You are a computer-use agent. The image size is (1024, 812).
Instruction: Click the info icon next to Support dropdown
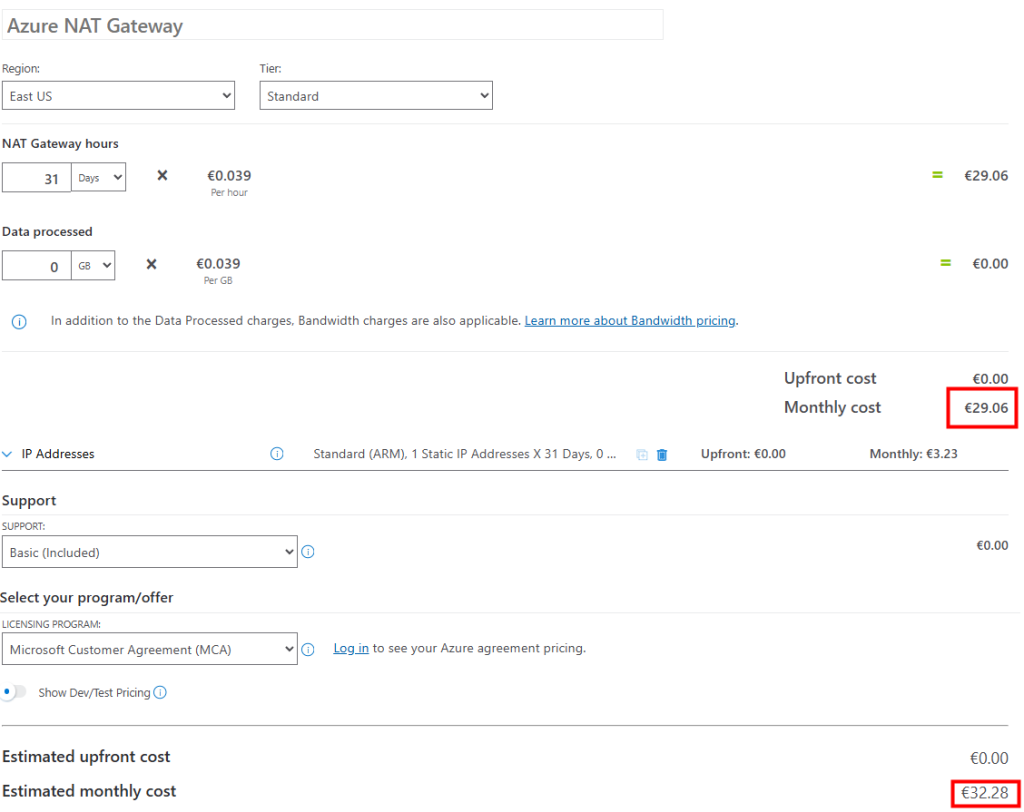(x=308, y=552)
